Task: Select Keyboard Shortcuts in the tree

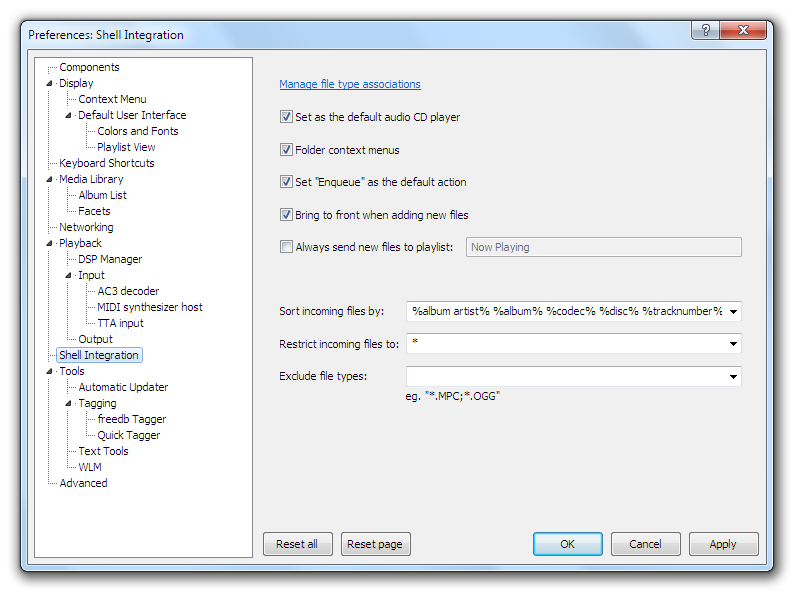Action: pyautogui.click(x=106, y=163)
